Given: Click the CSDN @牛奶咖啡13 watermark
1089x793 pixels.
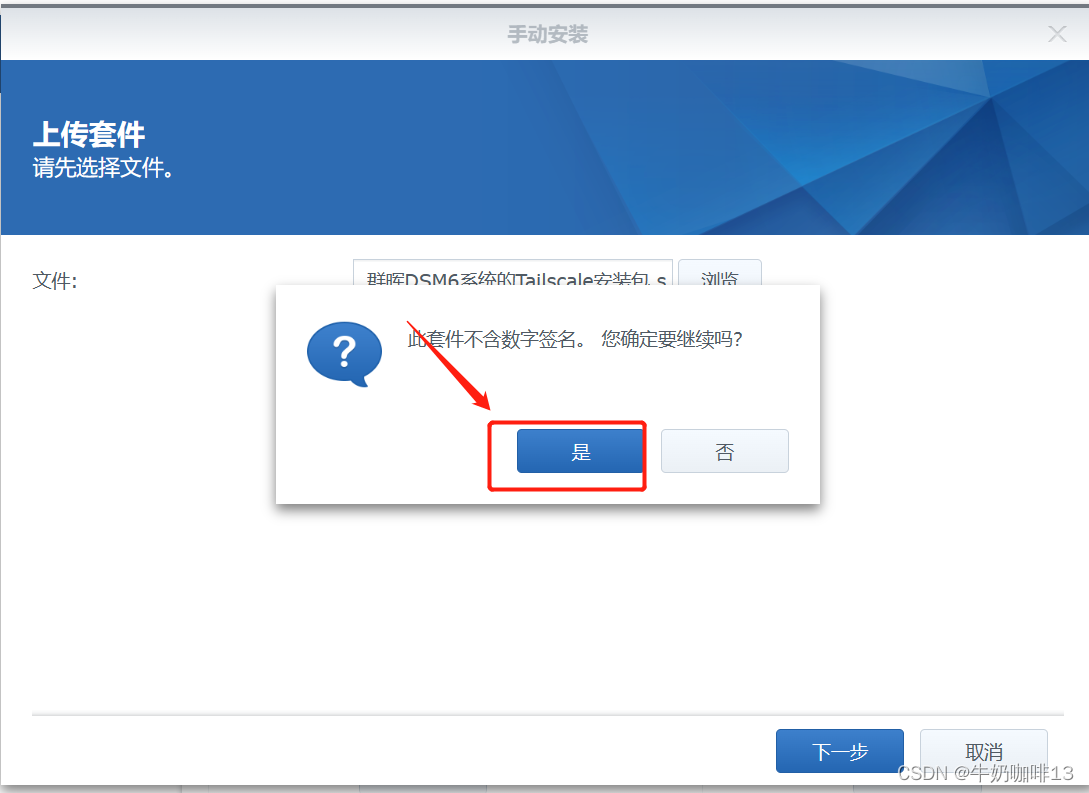Looking at the screenshot, I should (986, 773).
